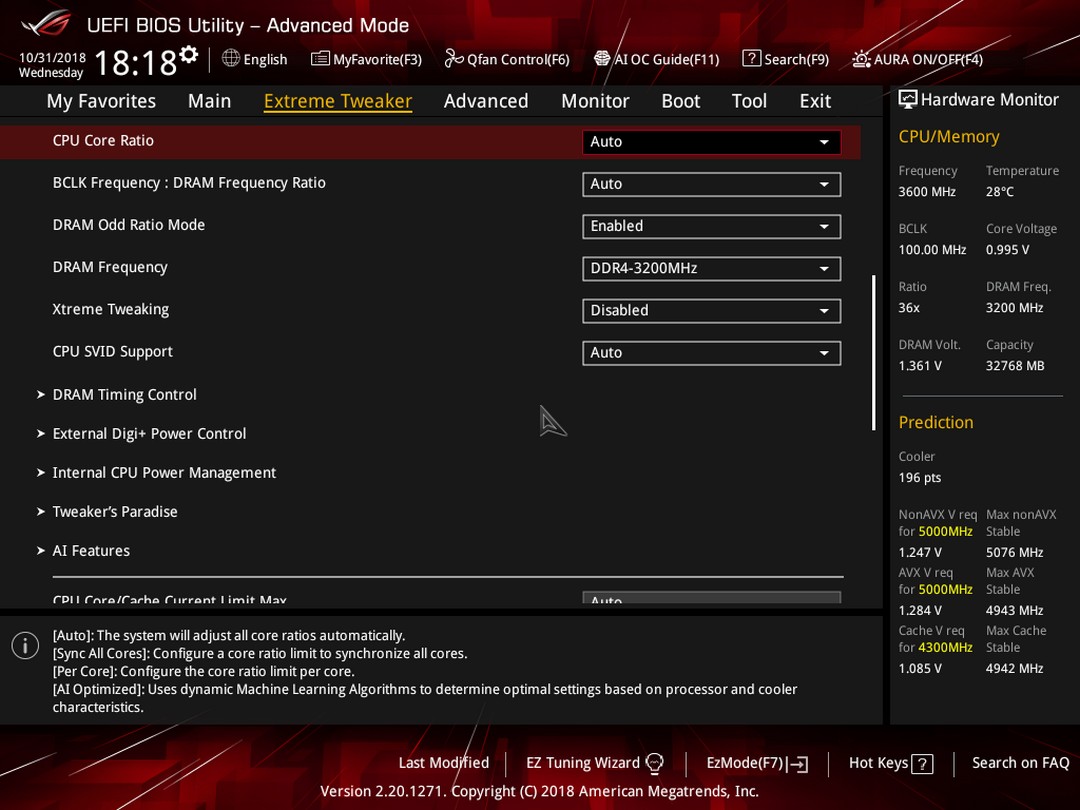Screen dimensions: 1080x810
Task: Launch AI OC Guide(F11) icon
Action: coord(602,59)
